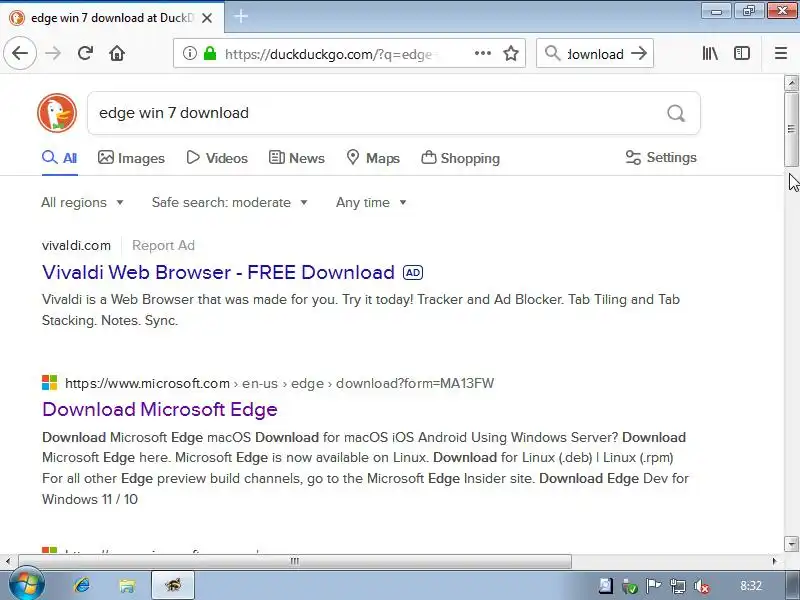Click the vertical scrollbar up arrow
Image resolution: width=800 pixels, height=600 pixels.
[791, 83]
